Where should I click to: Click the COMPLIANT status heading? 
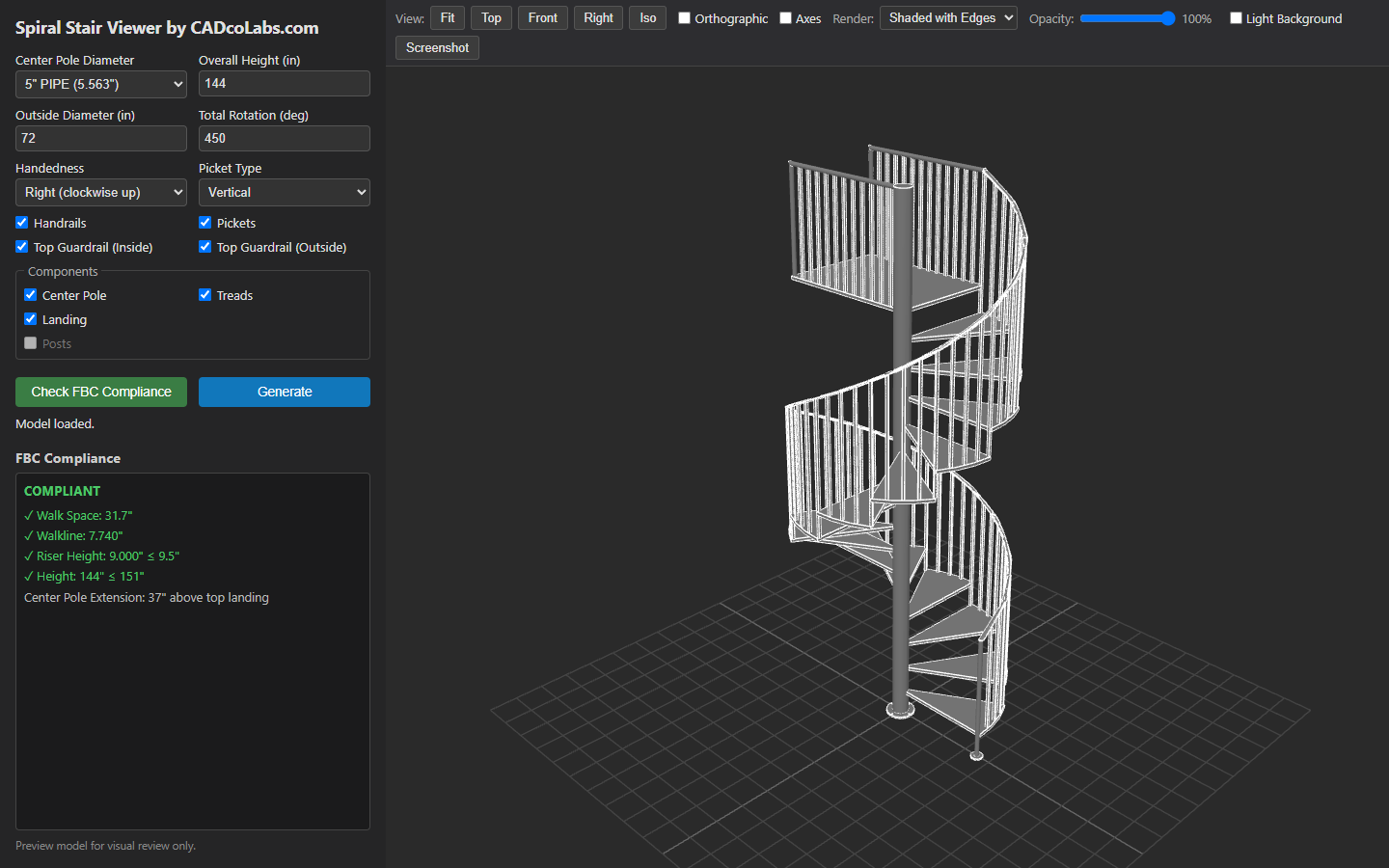62,491
